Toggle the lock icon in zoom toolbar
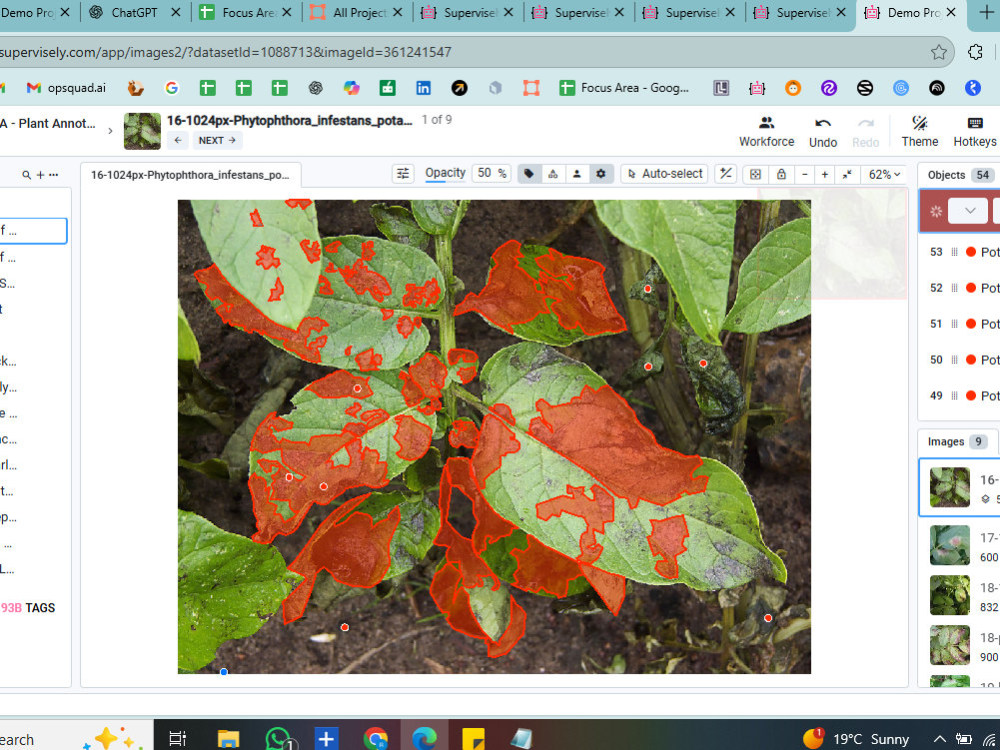This screenshot has width=1000, height=750. [781, 174]
